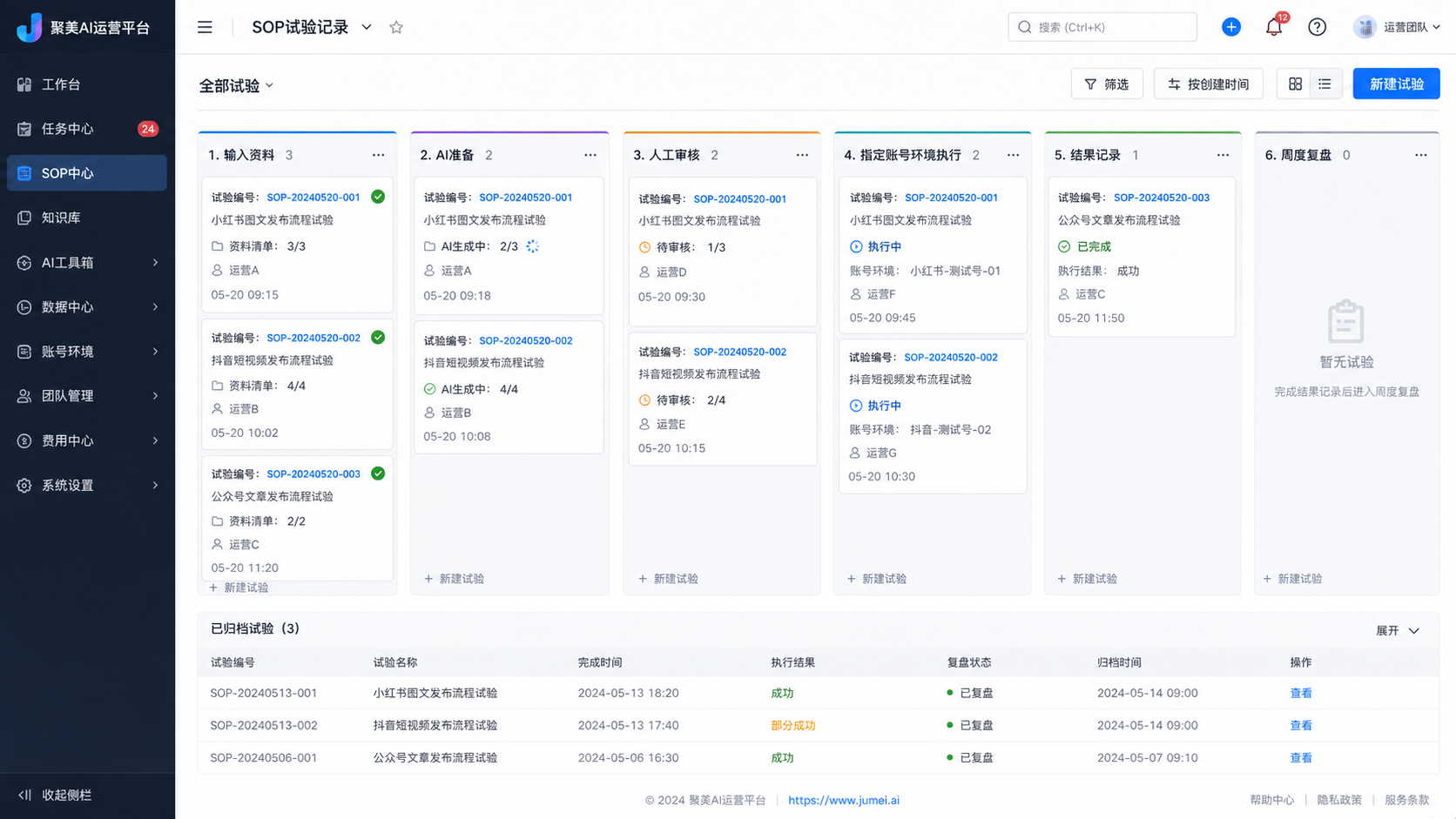Click the blue 新建试验 button
Image resolution: width=1456 pixels, height=819 pixels.
click(x=1396, y=84)
